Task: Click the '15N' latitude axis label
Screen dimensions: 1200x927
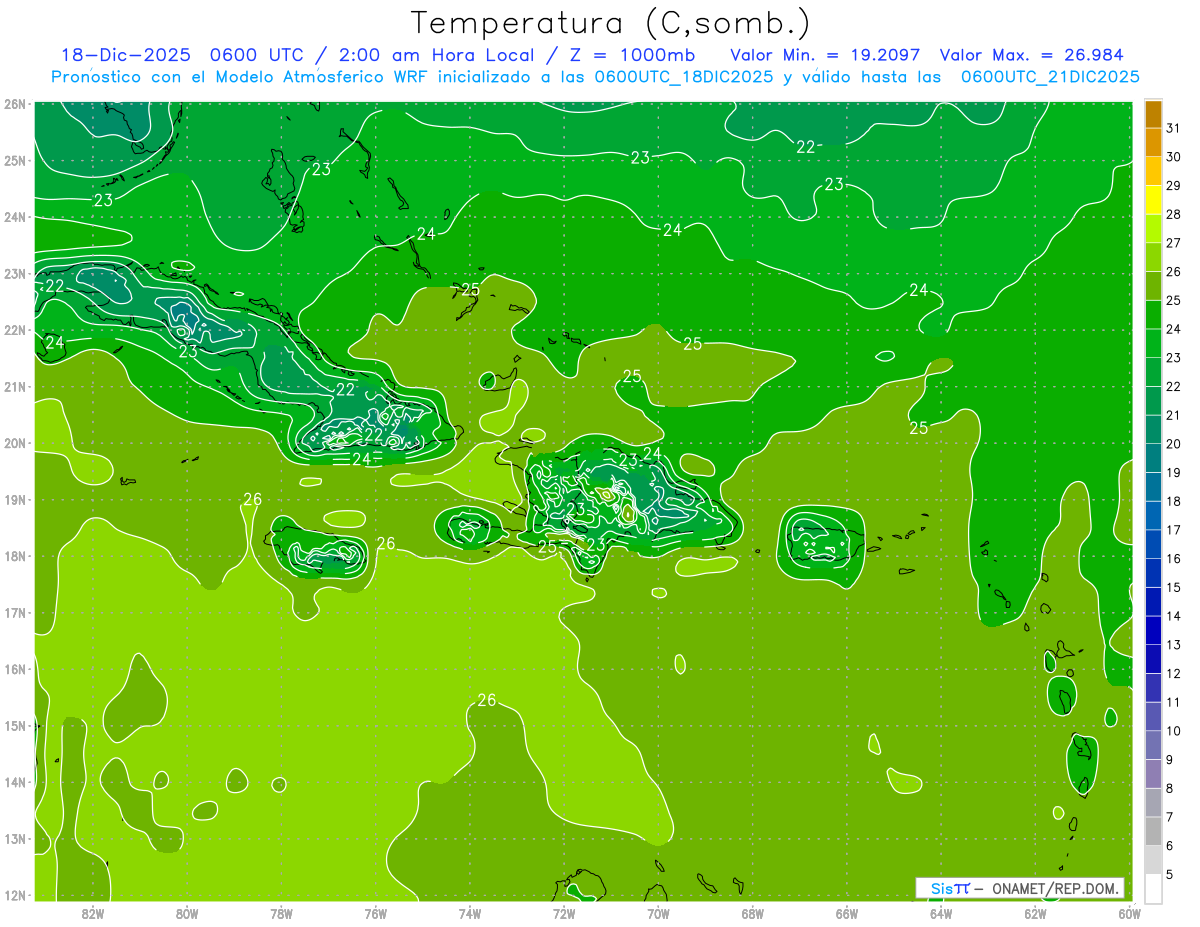Action: [15, 725]
